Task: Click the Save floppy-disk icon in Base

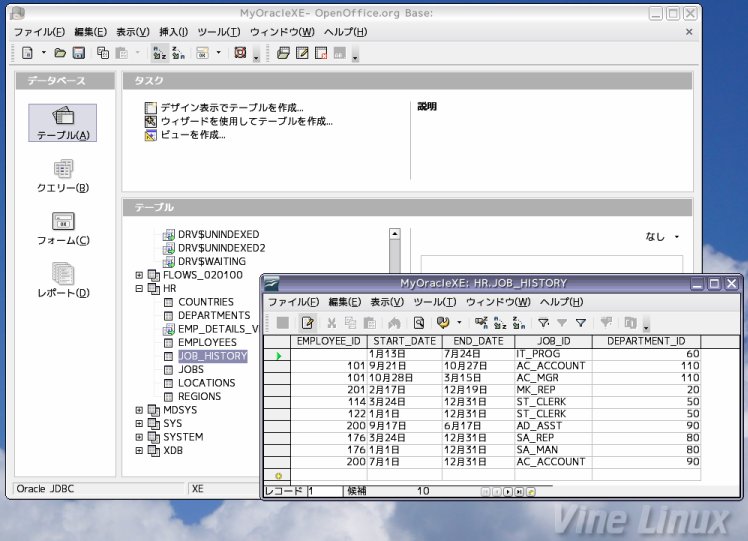Action: (x=79, y=53)
